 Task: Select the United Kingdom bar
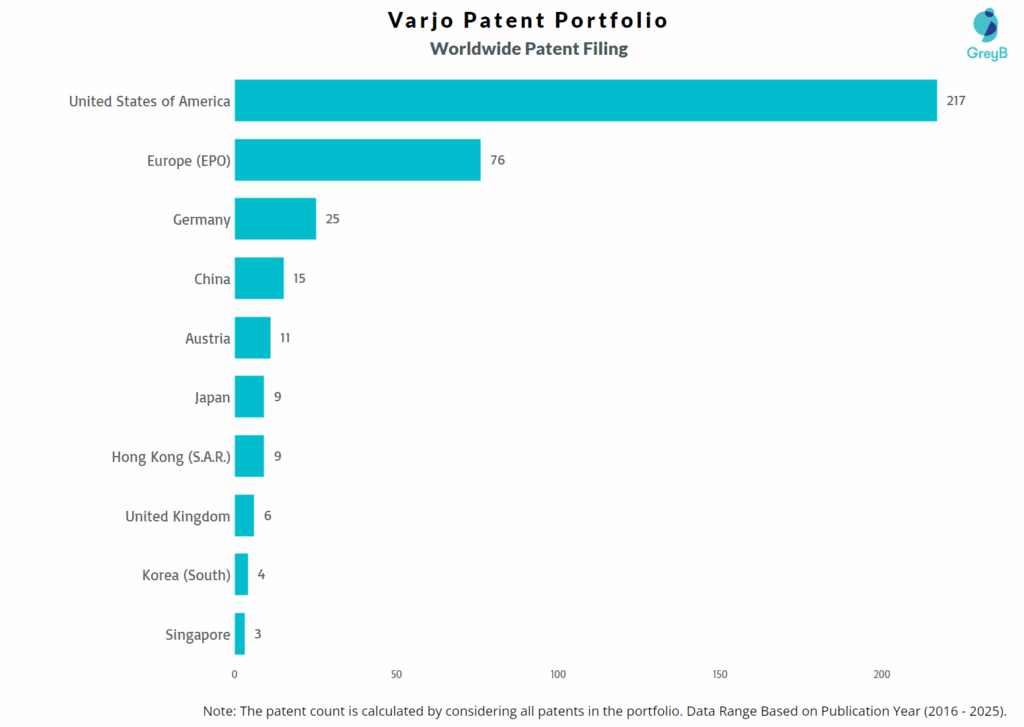click(x=244, y=516)
